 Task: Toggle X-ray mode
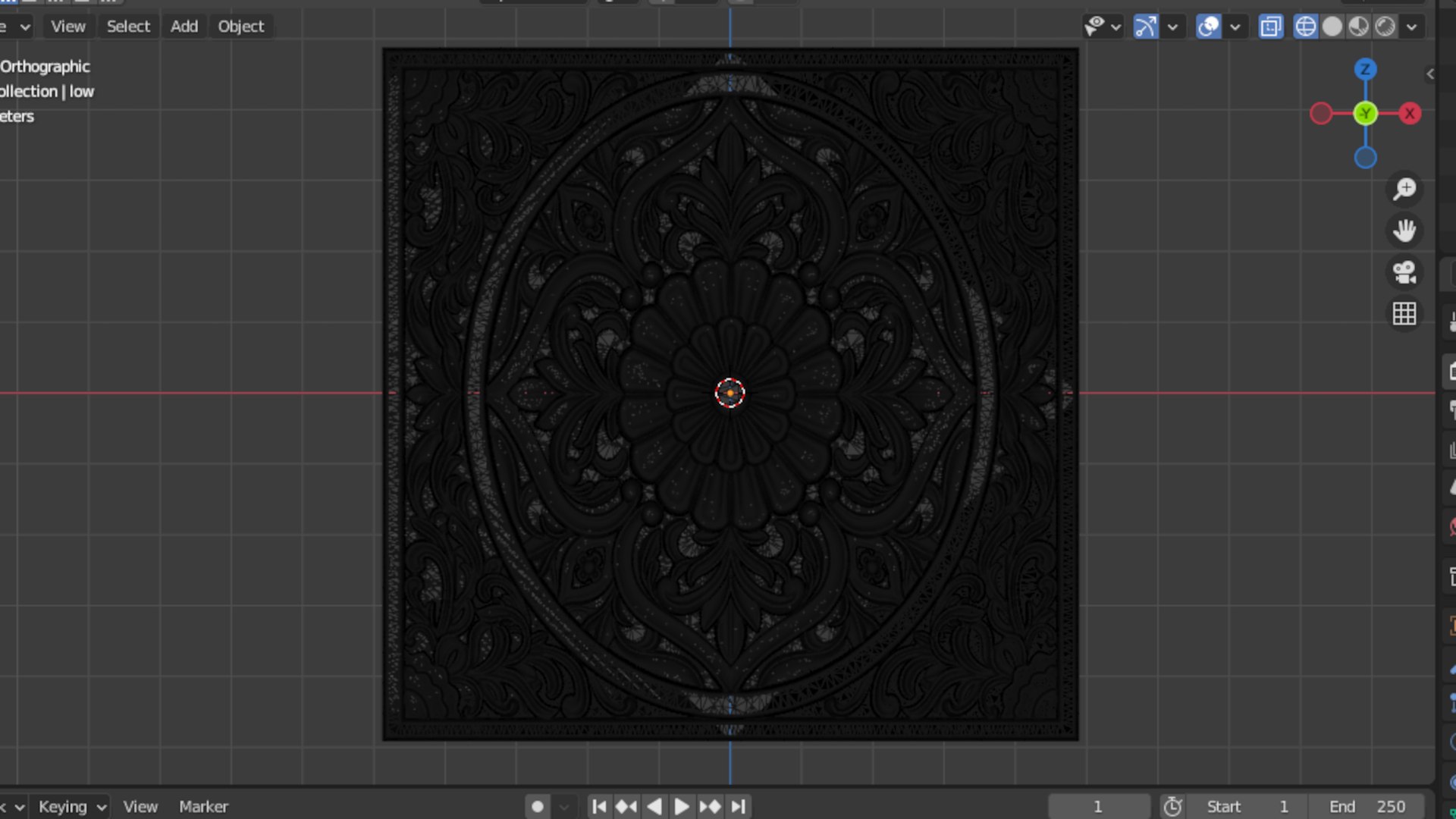(1271, 27)
